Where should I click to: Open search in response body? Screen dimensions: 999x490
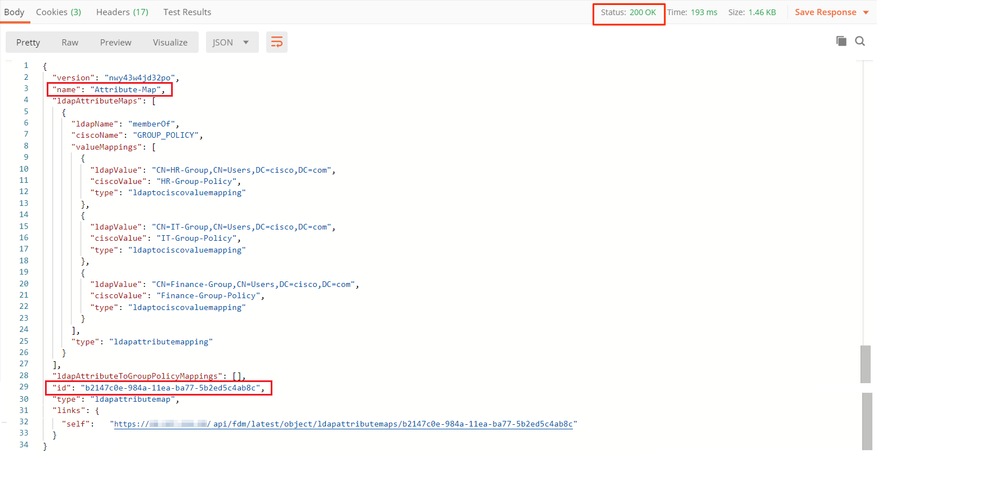click(x=859, y=41)
